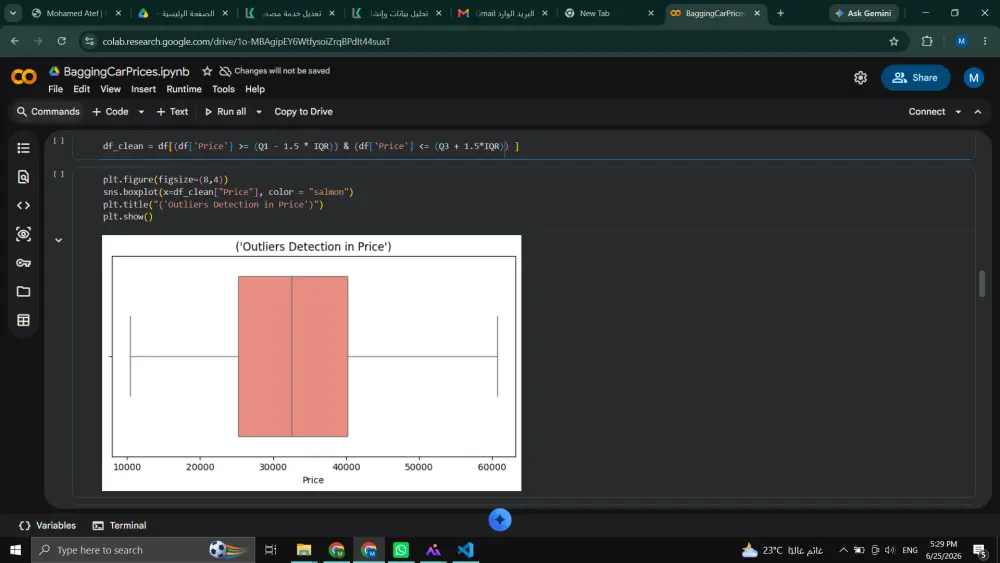The image size is (1000, 563).
Task: Click the Gemini sparkle floating button
Action: coord(500,520)
